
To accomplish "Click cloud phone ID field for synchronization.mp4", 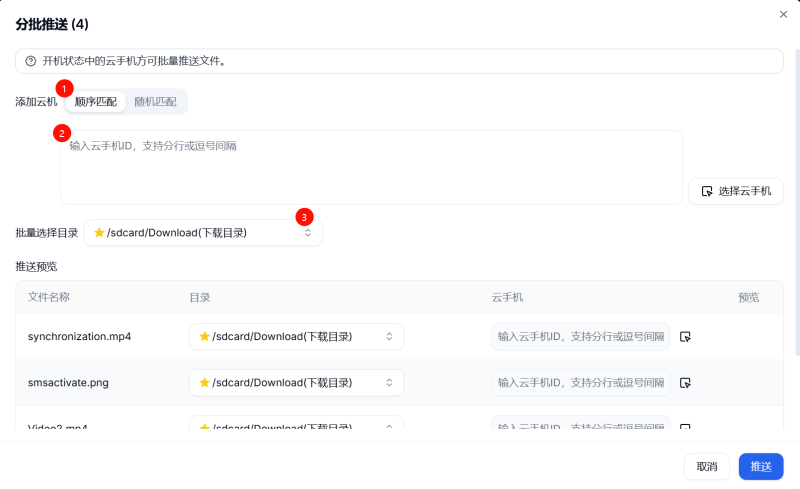I will point(581,337).
